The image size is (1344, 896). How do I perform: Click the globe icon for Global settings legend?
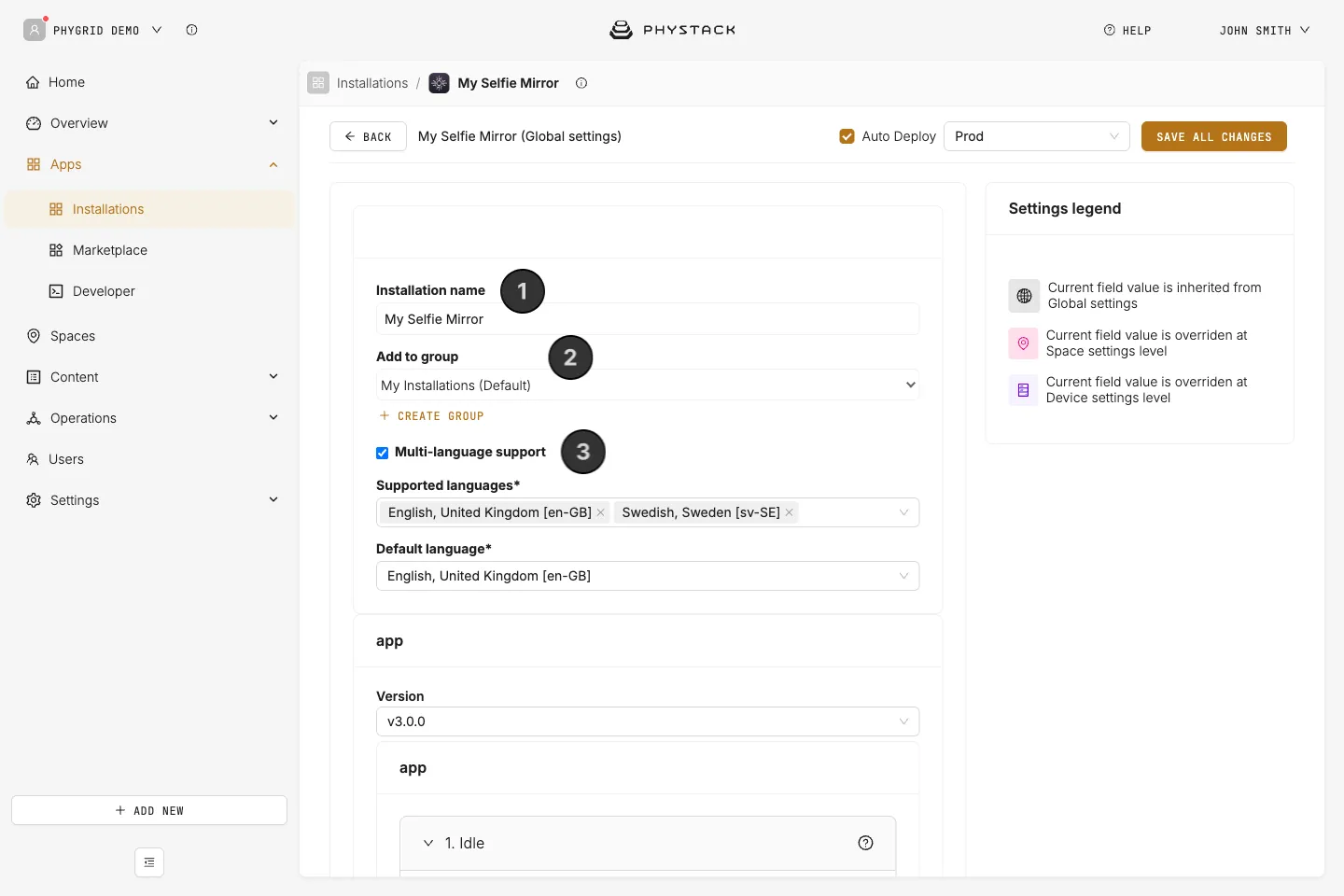coord(1024,296)
